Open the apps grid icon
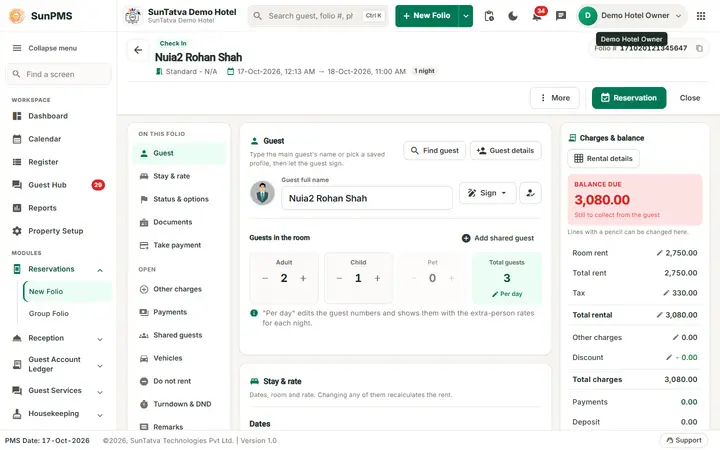 (x=701, y=16)
